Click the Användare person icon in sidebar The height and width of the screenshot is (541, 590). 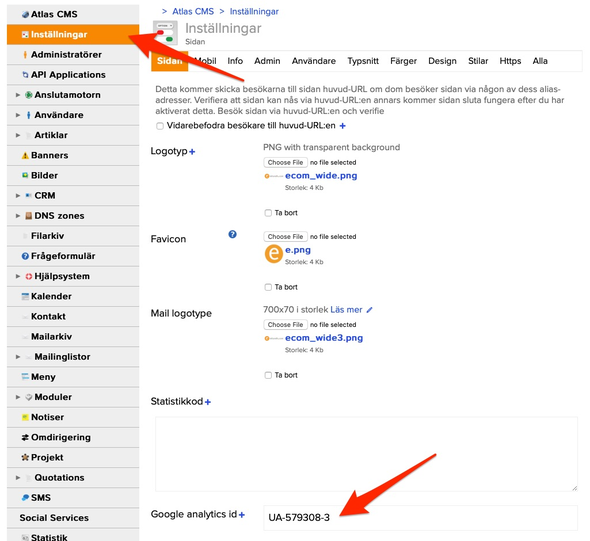click(29, 115)
